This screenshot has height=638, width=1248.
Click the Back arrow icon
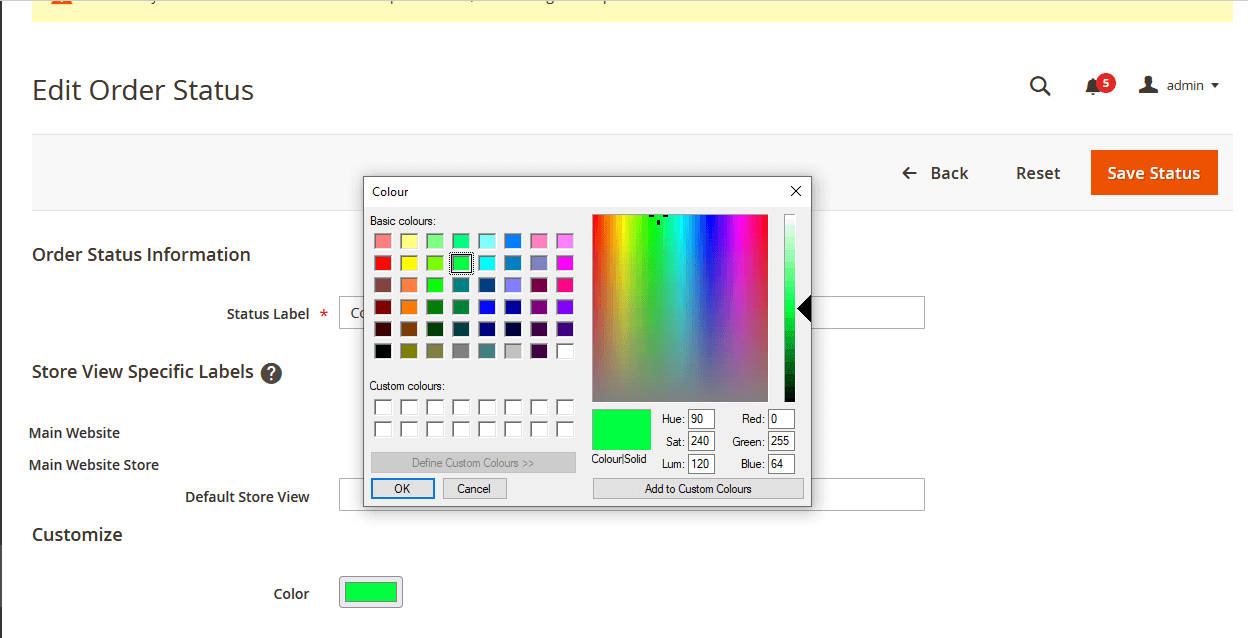coord(908,172)
